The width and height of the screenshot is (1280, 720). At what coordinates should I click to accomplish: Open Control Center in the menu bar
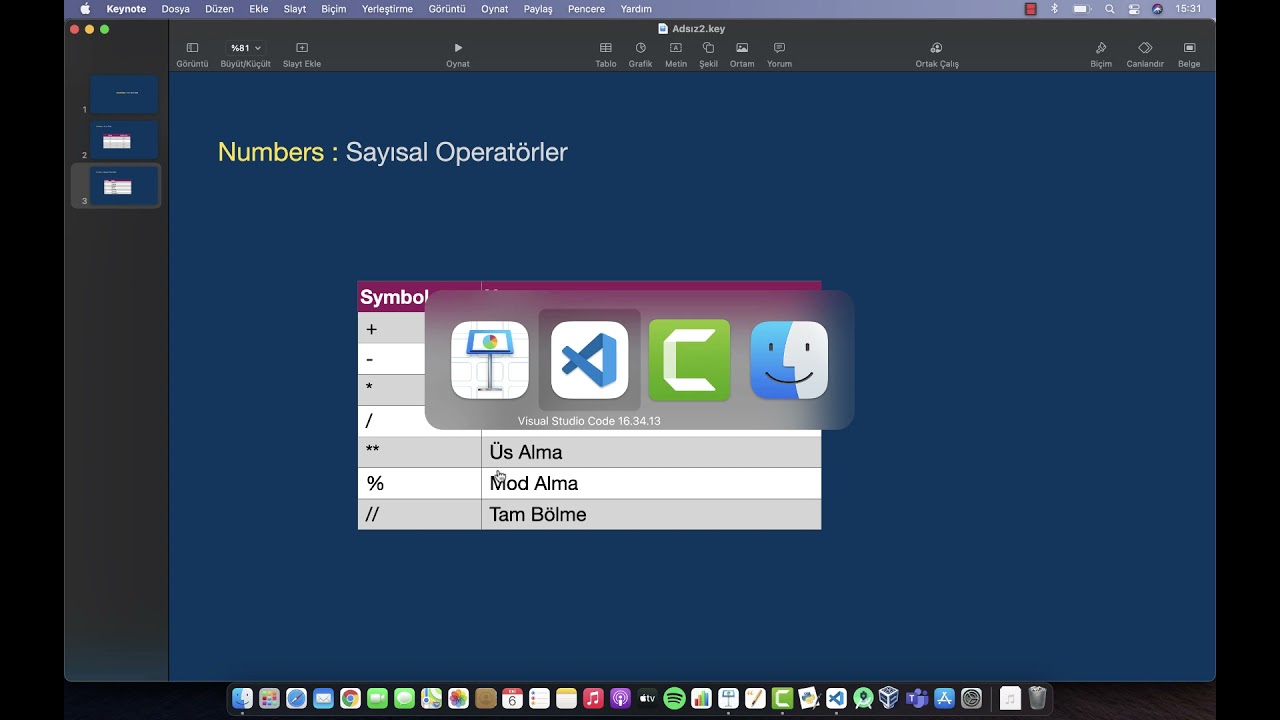pyautogui.click(x=1134, y=9)
